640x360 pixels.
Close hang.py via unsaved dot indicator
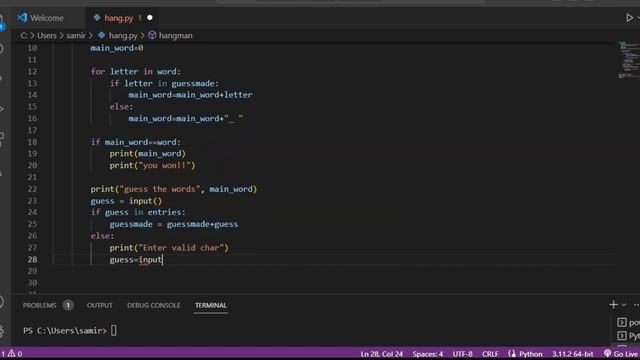coord(150,18)
